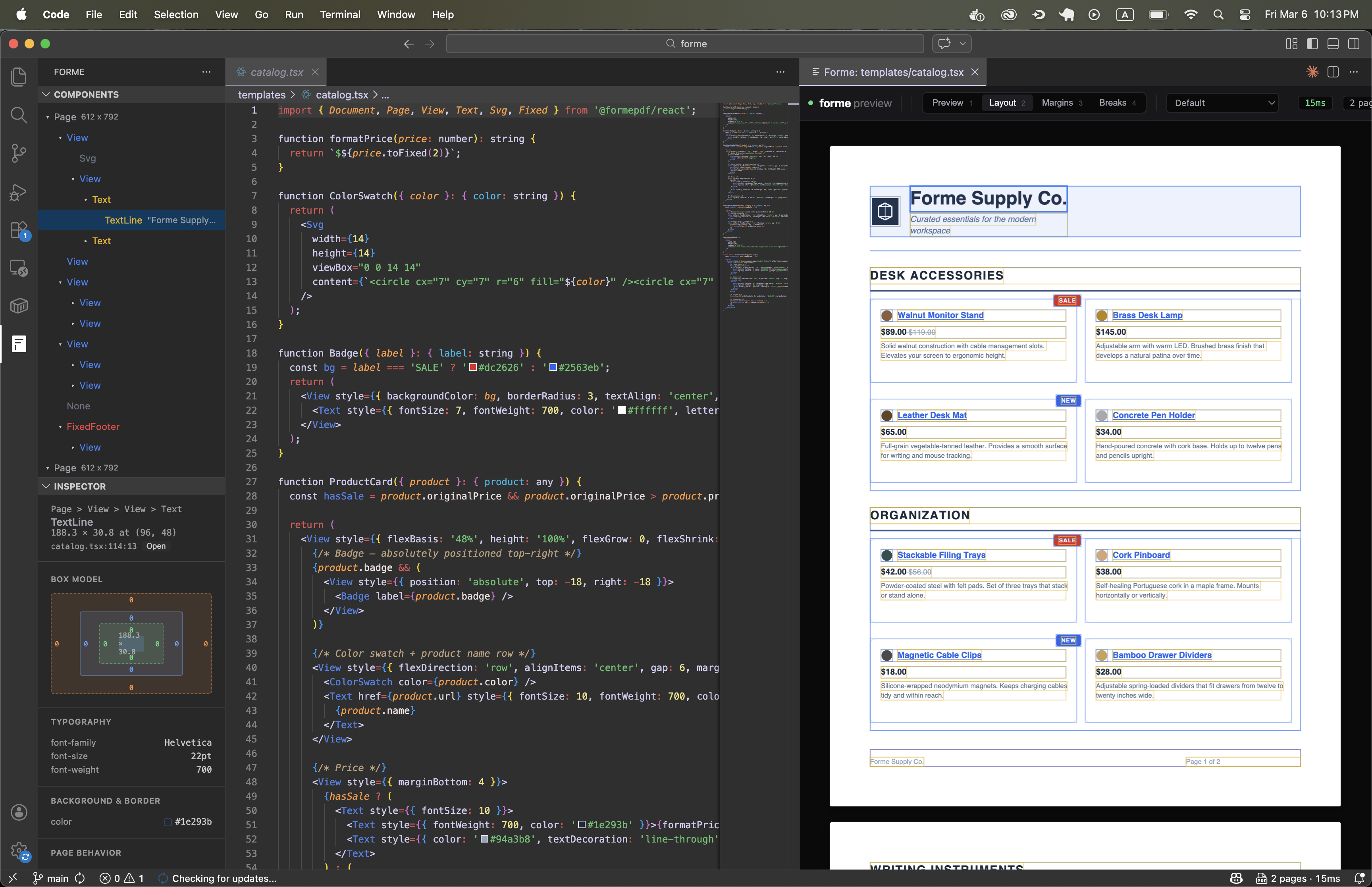The width and height of the screenshot is (1372, 887).
Task: Click the sync changes icon next to main branch
Action: [x=79, y=878]
